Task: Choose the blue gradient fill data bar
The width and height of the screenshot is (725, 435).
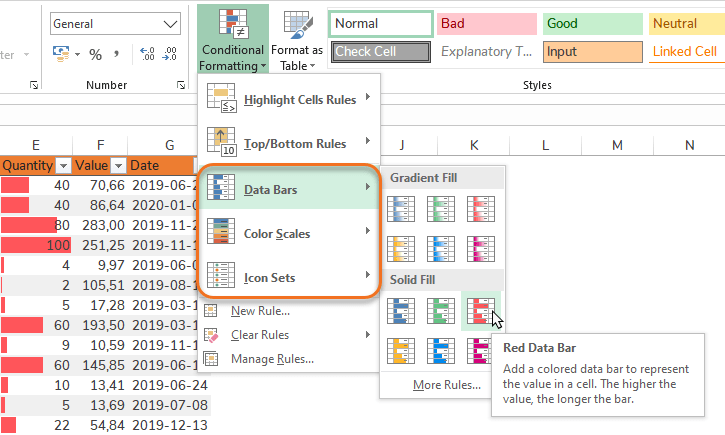Action: [402, 208]
